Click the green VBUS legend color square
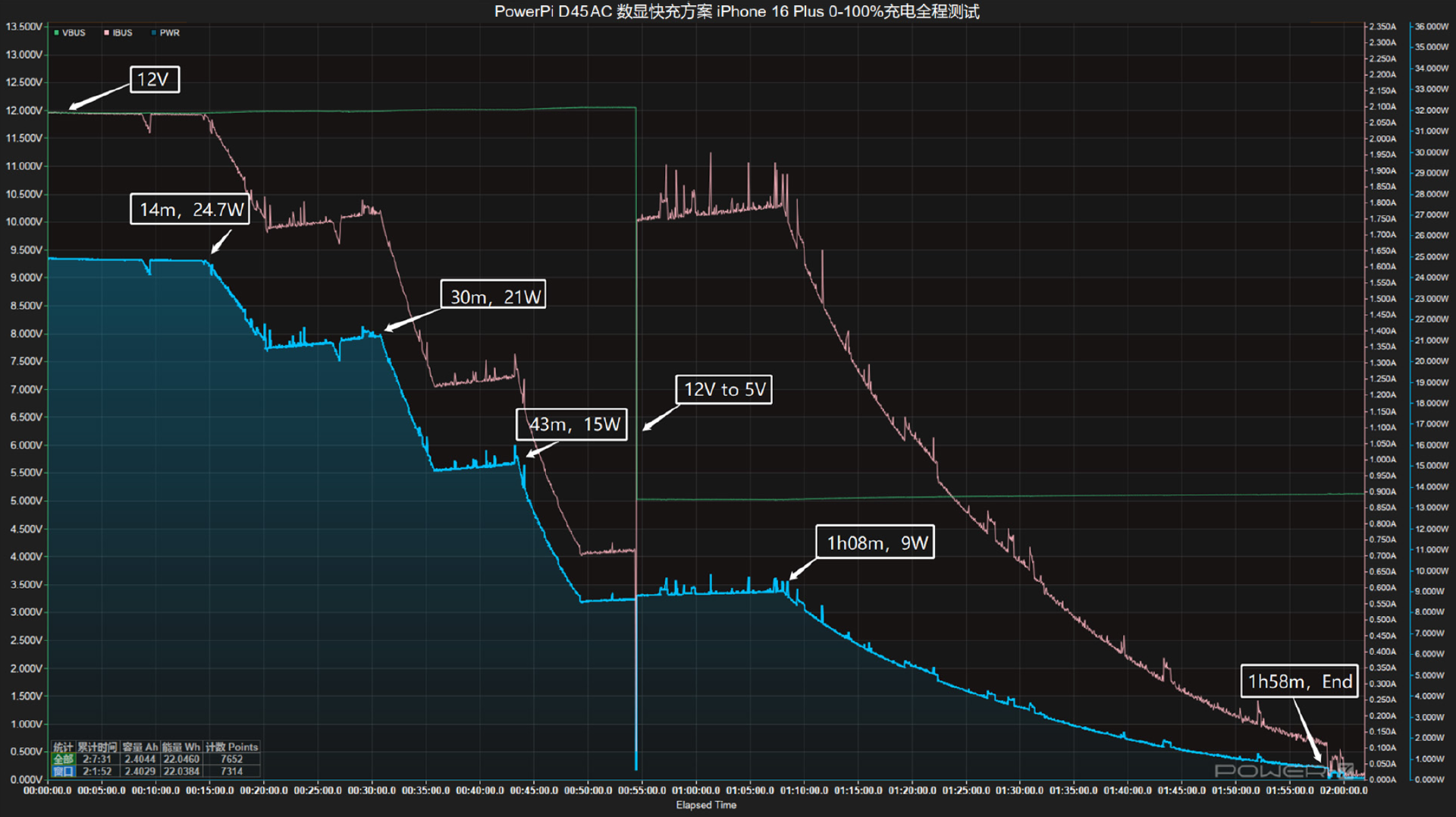Image resolution: width=1456 pixels, height=817 pixels. 56,33
